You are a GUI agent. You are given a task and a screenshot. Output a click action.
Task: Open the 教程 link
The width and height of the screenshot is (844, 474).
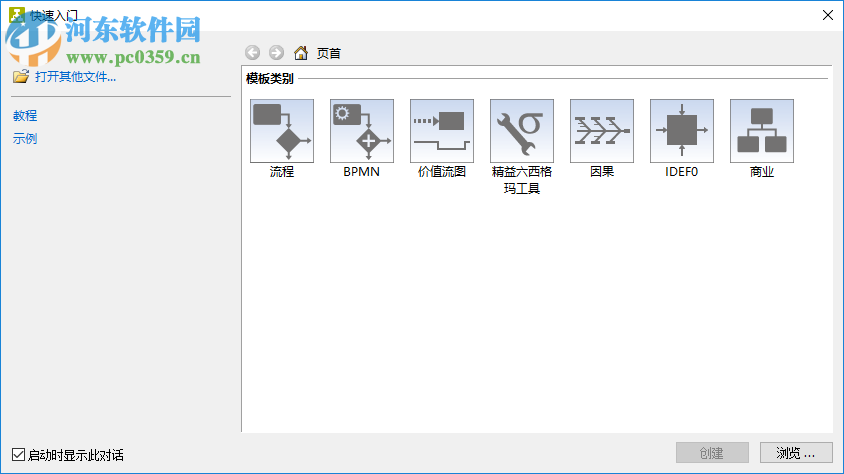(x=25, y=116)
